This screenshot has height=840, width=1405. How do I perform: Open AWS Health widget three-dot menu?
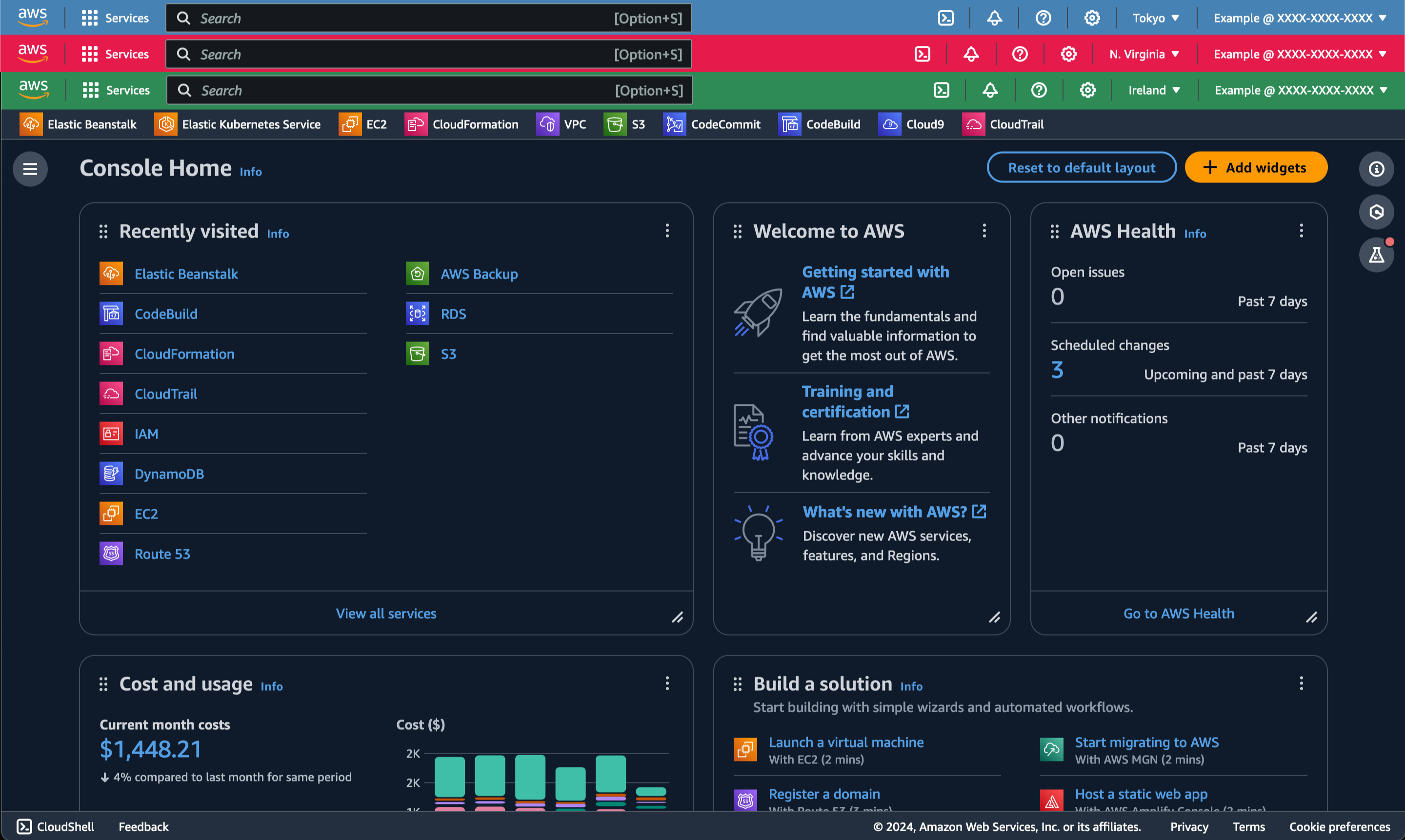click(1301, 230)
